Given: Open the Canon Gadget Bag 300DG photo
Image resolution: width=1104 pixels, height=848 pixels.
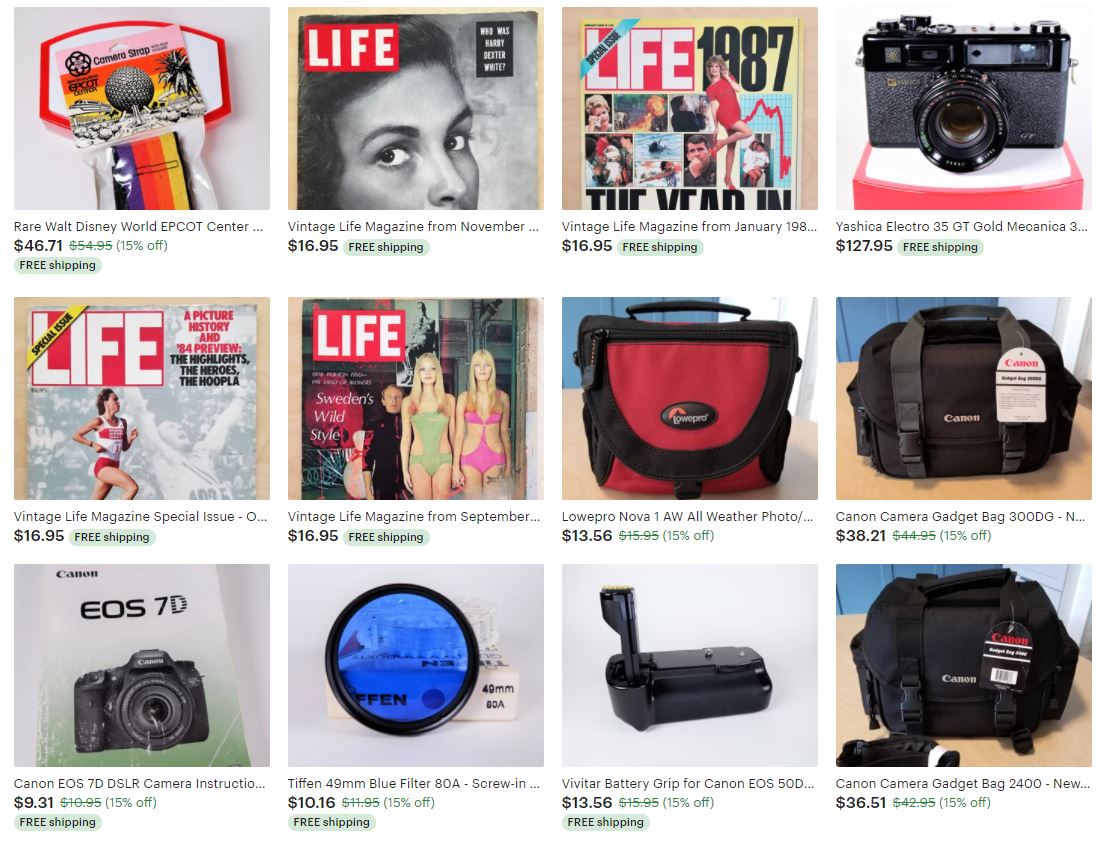Looking at the screenshot, I should [x=963, y=399].
